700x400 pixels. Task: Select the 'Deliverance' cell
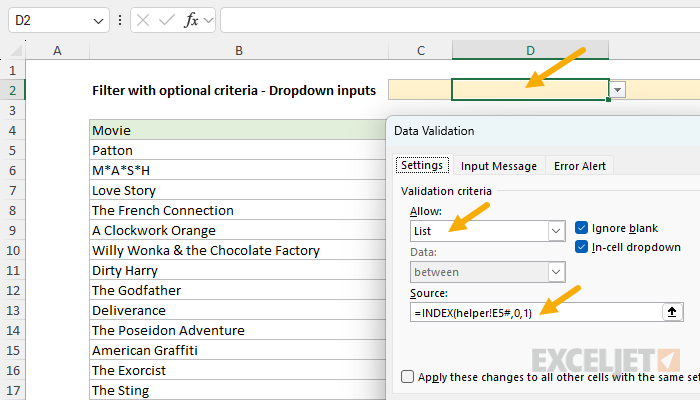point(238,310)
